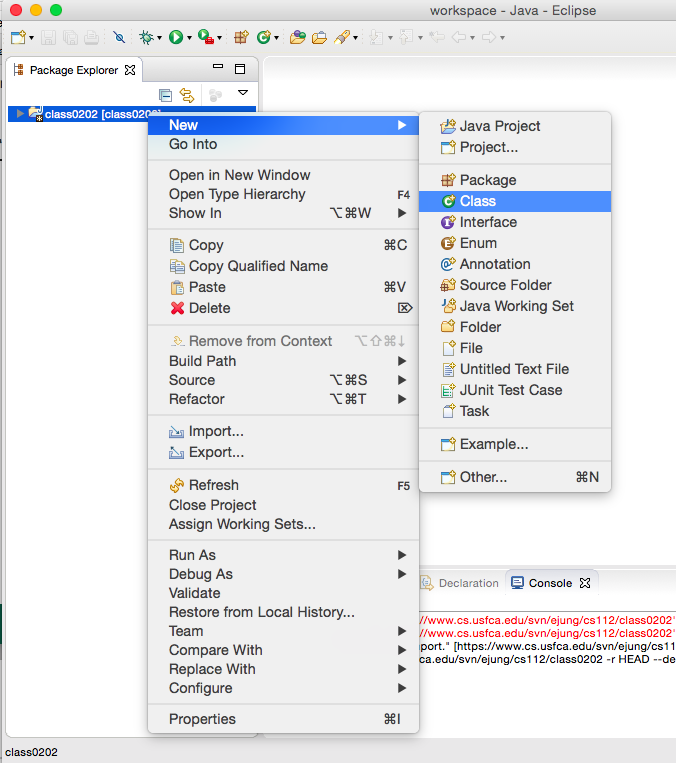Click Restore from Local History...
Screen dimensions: 676x763
[283, 612]
